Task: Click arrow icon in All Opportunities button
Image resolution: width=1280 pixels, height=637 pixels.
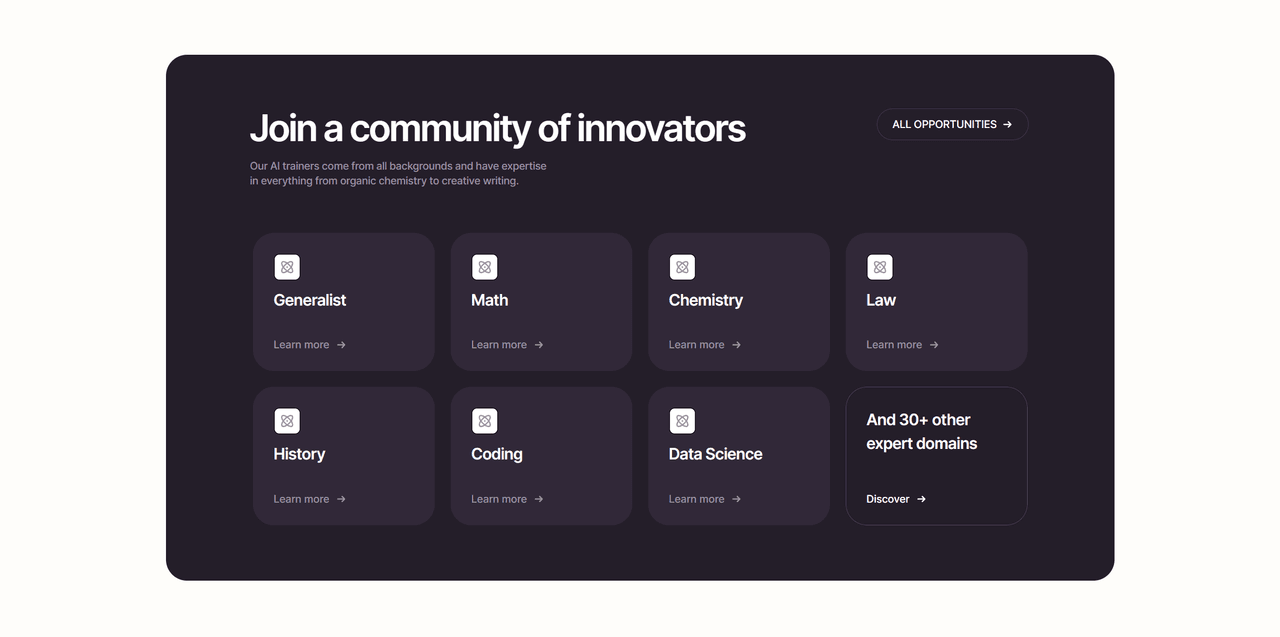Action: (x=1007, y=125)
